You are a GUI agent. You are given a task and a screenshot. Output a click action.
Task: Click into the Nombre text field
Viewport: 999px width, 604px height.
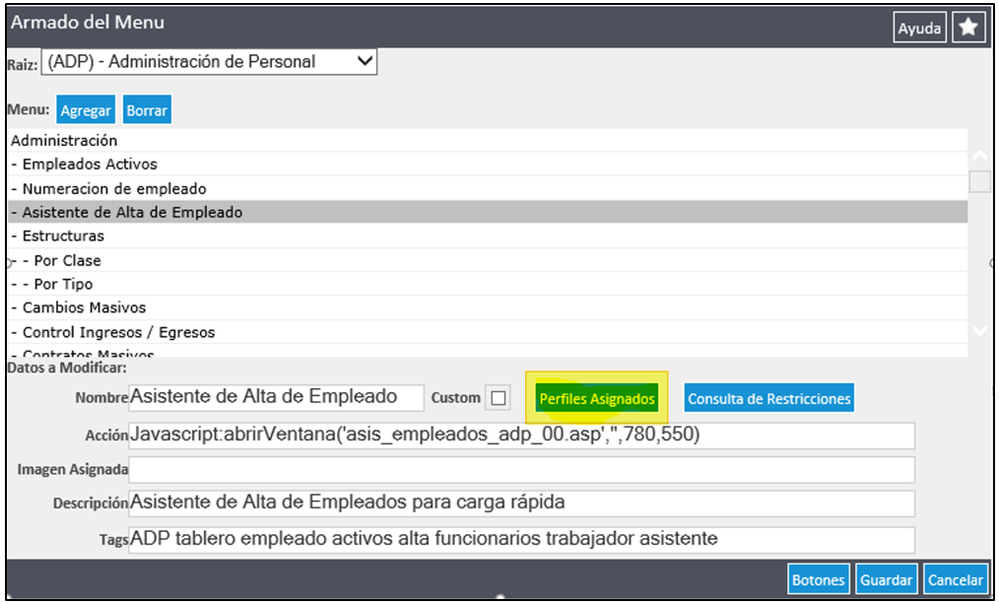click(x=276, y=397)
